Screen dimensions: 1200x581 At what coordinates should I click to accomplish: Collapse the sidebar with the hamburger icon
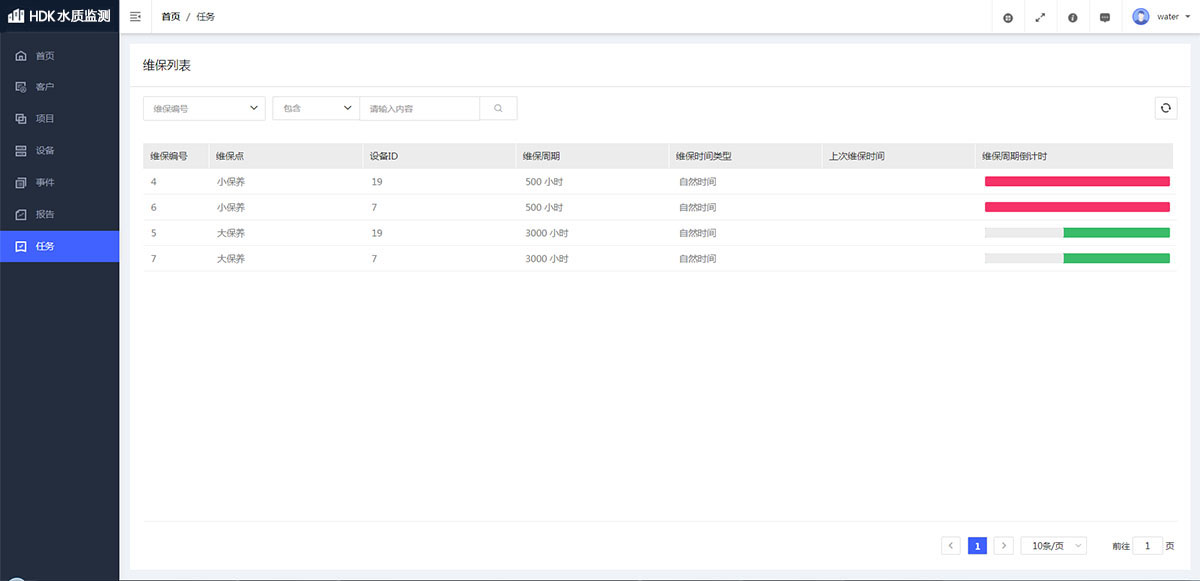[x=136, y=17]
